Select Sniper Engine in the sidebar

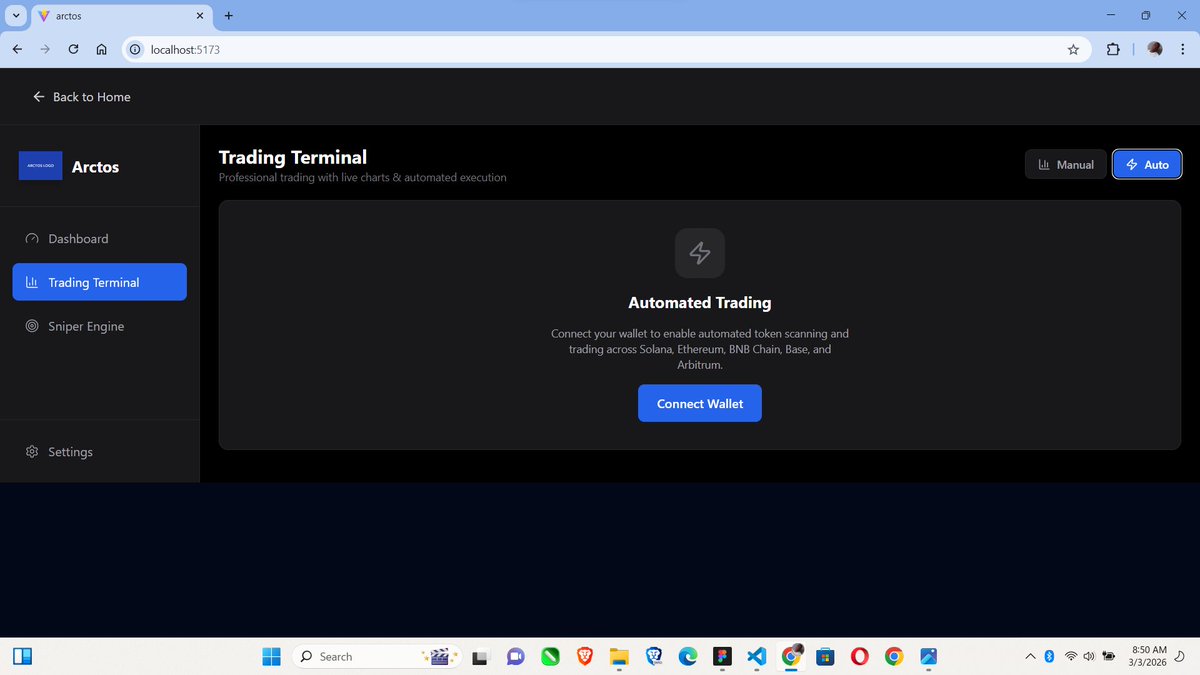[86, 326]
